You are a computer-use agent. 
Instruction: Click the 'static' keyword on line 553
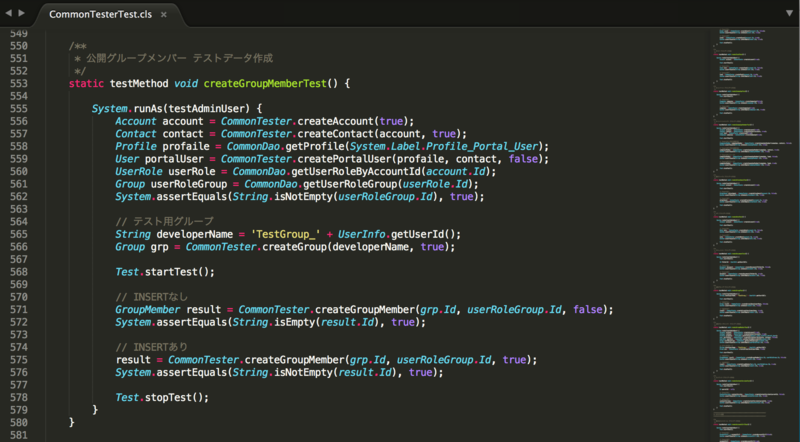86,83
